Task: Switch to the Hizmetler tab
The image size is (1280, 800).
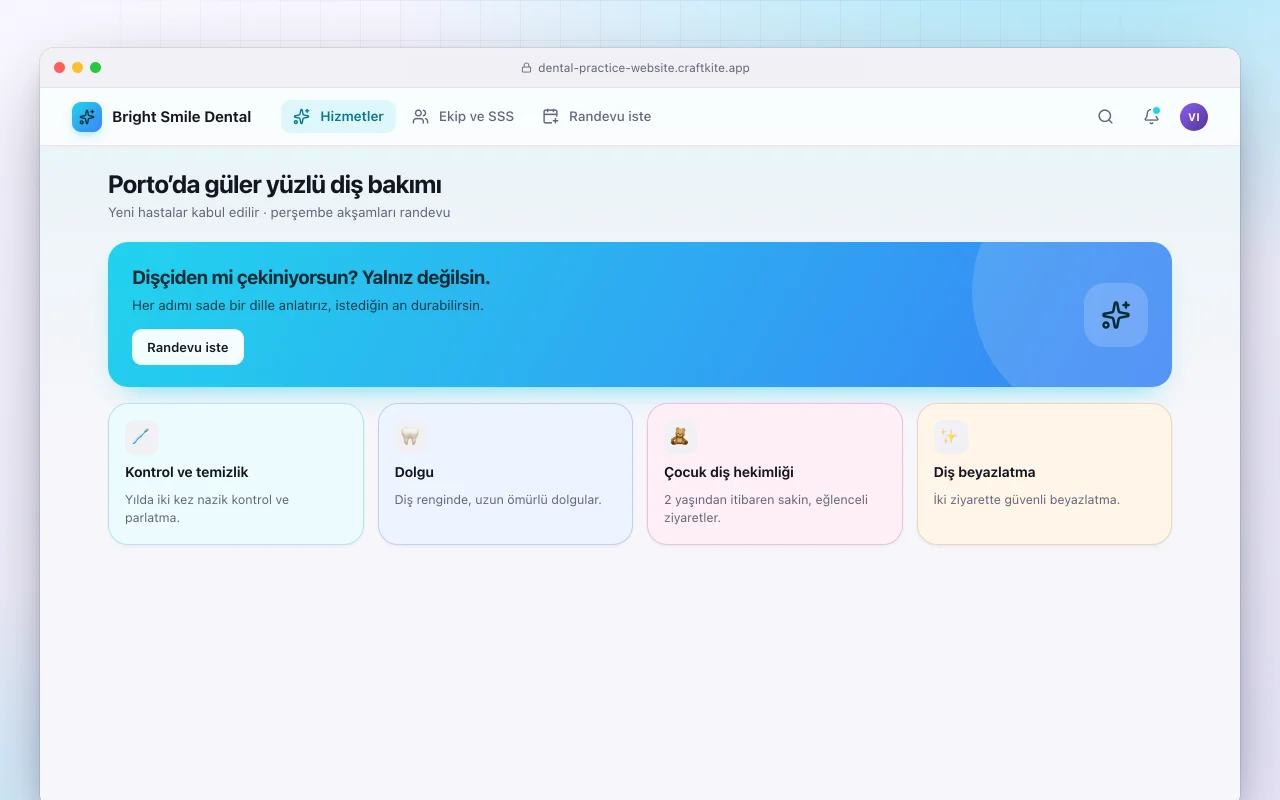Action: point(338,117)
